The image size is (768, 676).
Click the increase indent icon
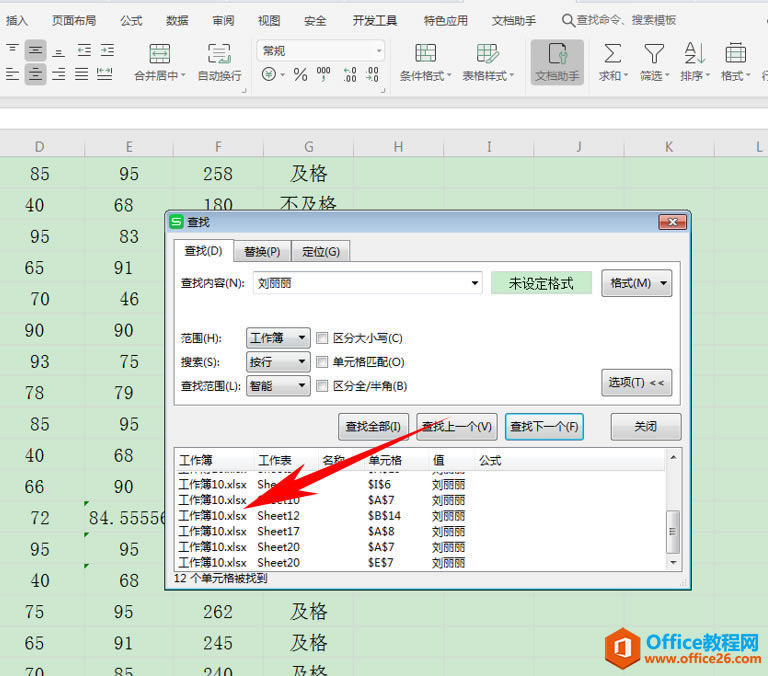[x=107, y=50]
